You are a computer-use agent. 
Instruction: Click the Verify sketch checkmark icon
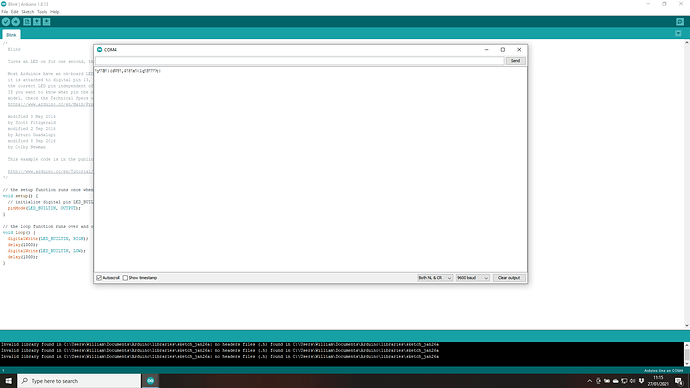(6, 22)
